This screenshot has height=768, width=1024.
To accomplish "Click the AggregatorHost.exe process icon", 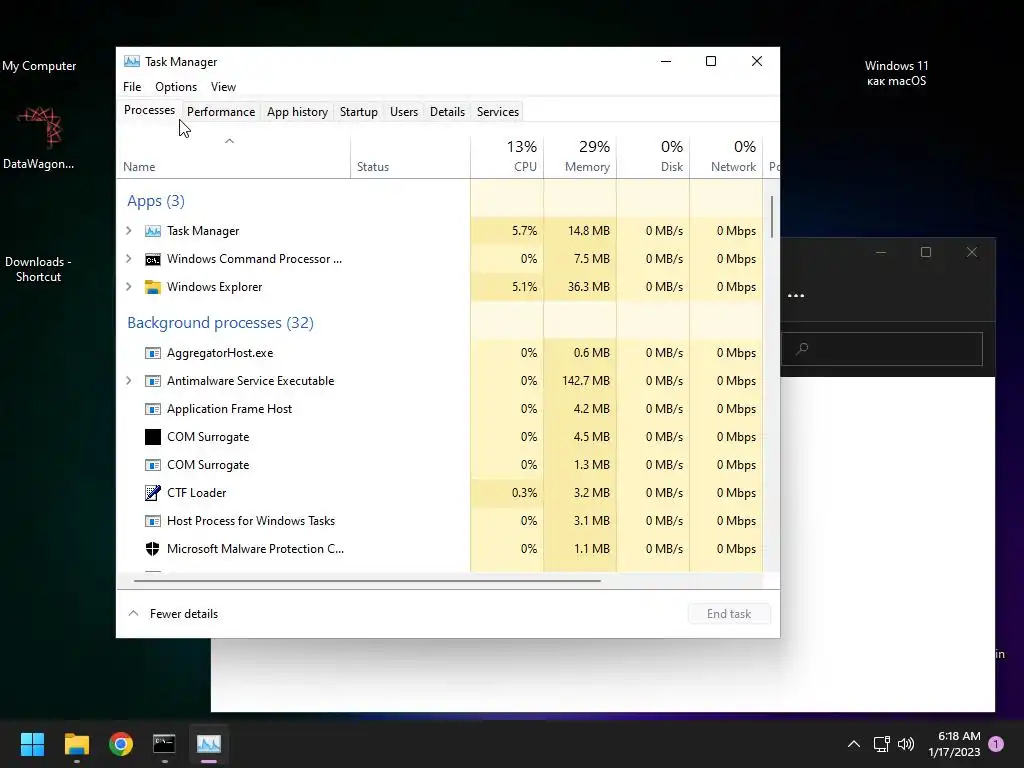I will [x=153, y=353].
